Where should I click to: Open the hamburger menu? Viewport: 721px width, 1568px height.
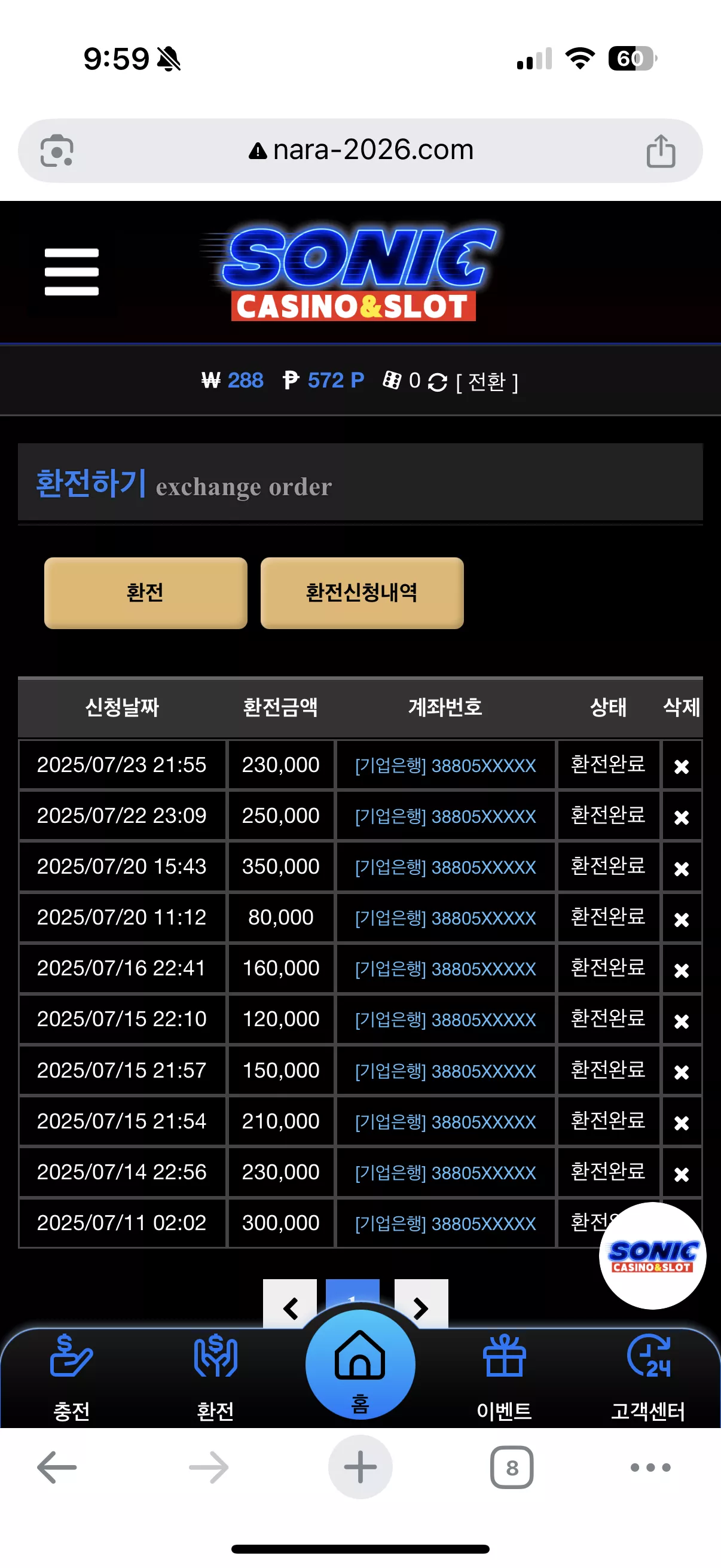click(x=71, y=271)
